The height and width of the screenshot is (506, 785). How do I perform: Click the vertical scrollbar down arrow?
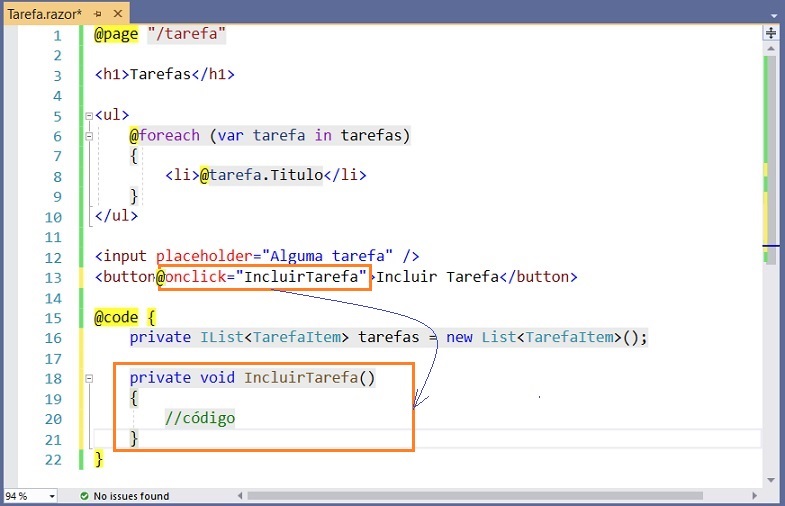pos(771,480)
